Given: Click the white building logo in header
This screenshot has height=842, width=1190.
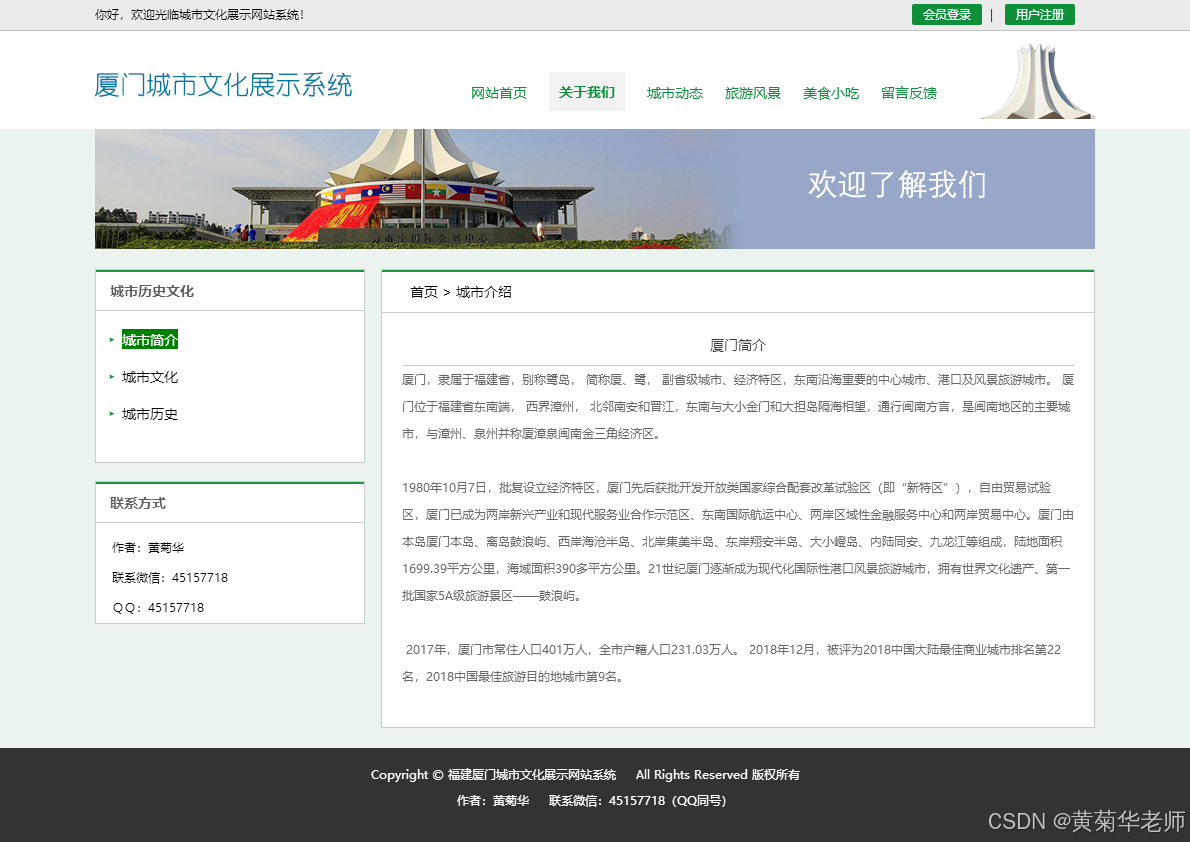Looking at the screenshot, I should pos(1038,82).
